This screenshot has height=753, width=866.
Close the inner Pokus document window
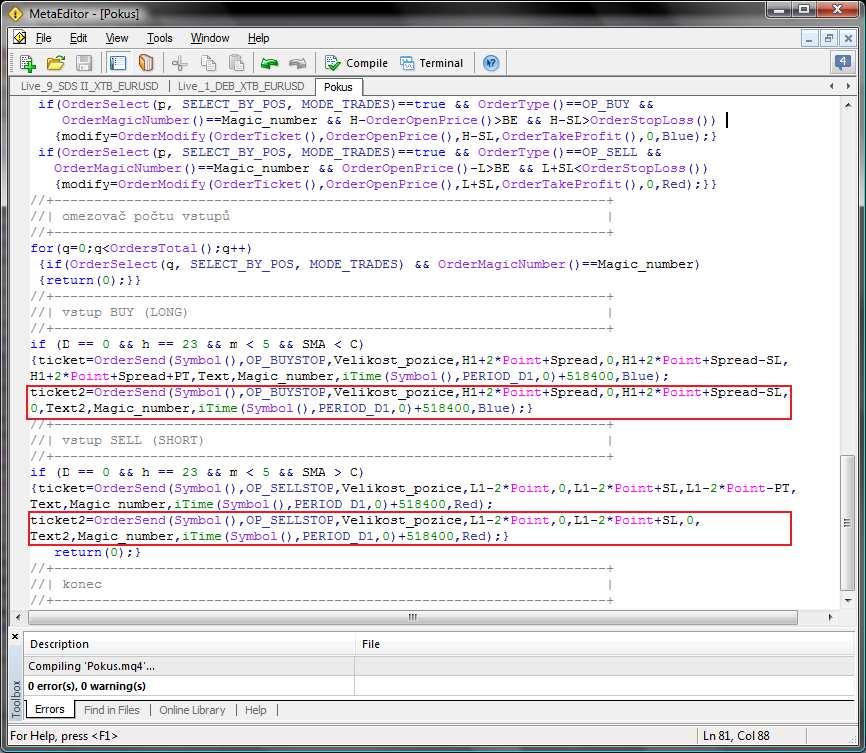click(x=848, y=38)
